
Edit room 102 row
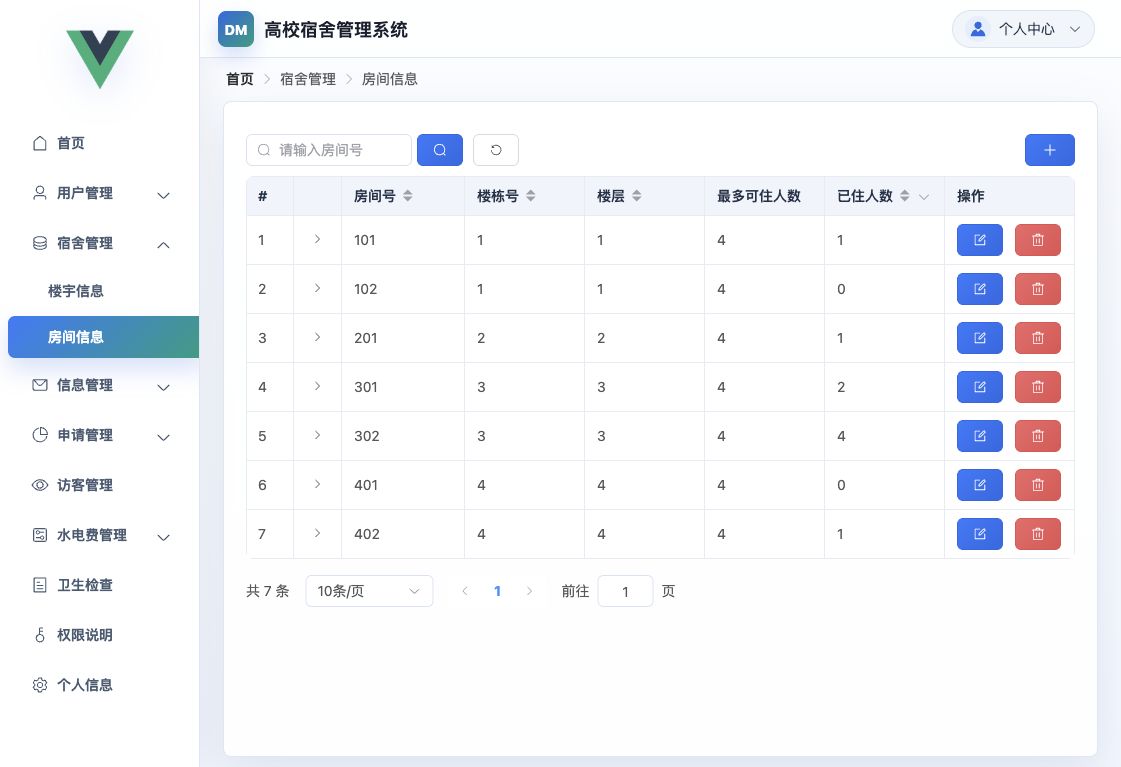tap(979, 290)
